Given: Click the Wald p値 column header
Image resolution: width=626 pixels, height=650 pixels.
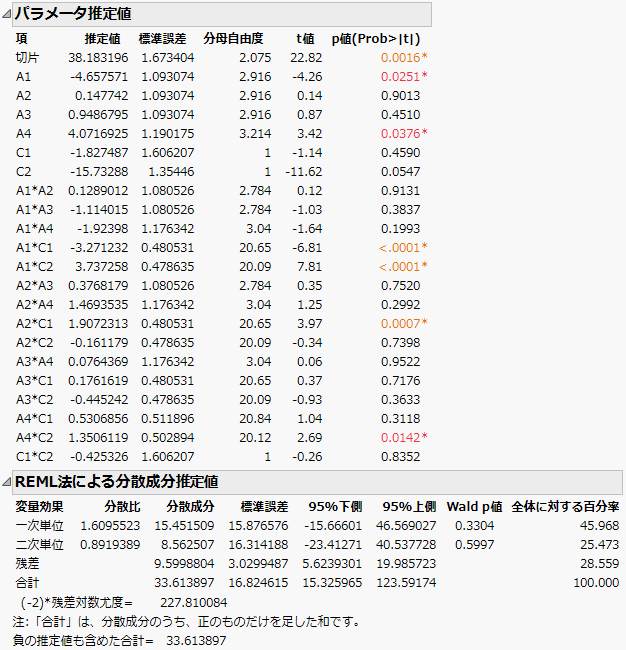Looking at the screenshot, I should click(x=474, y=507).
